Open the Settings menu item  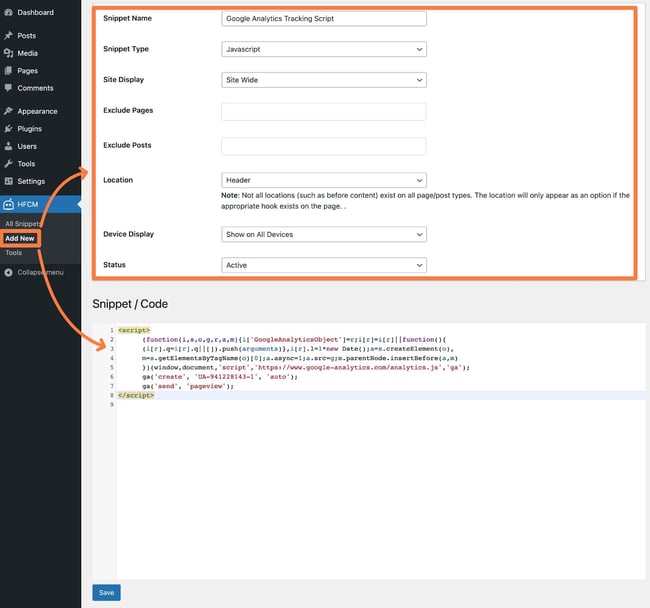(x=31, y=181)
